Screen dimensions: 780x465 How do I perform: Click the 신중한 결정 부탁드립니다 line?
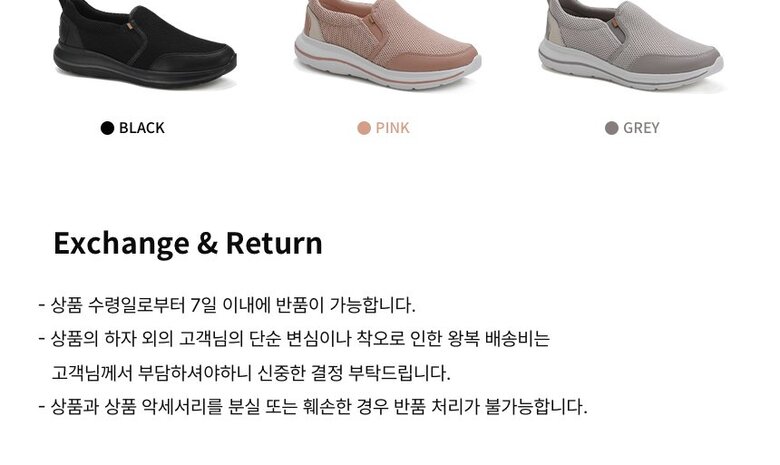251,372
